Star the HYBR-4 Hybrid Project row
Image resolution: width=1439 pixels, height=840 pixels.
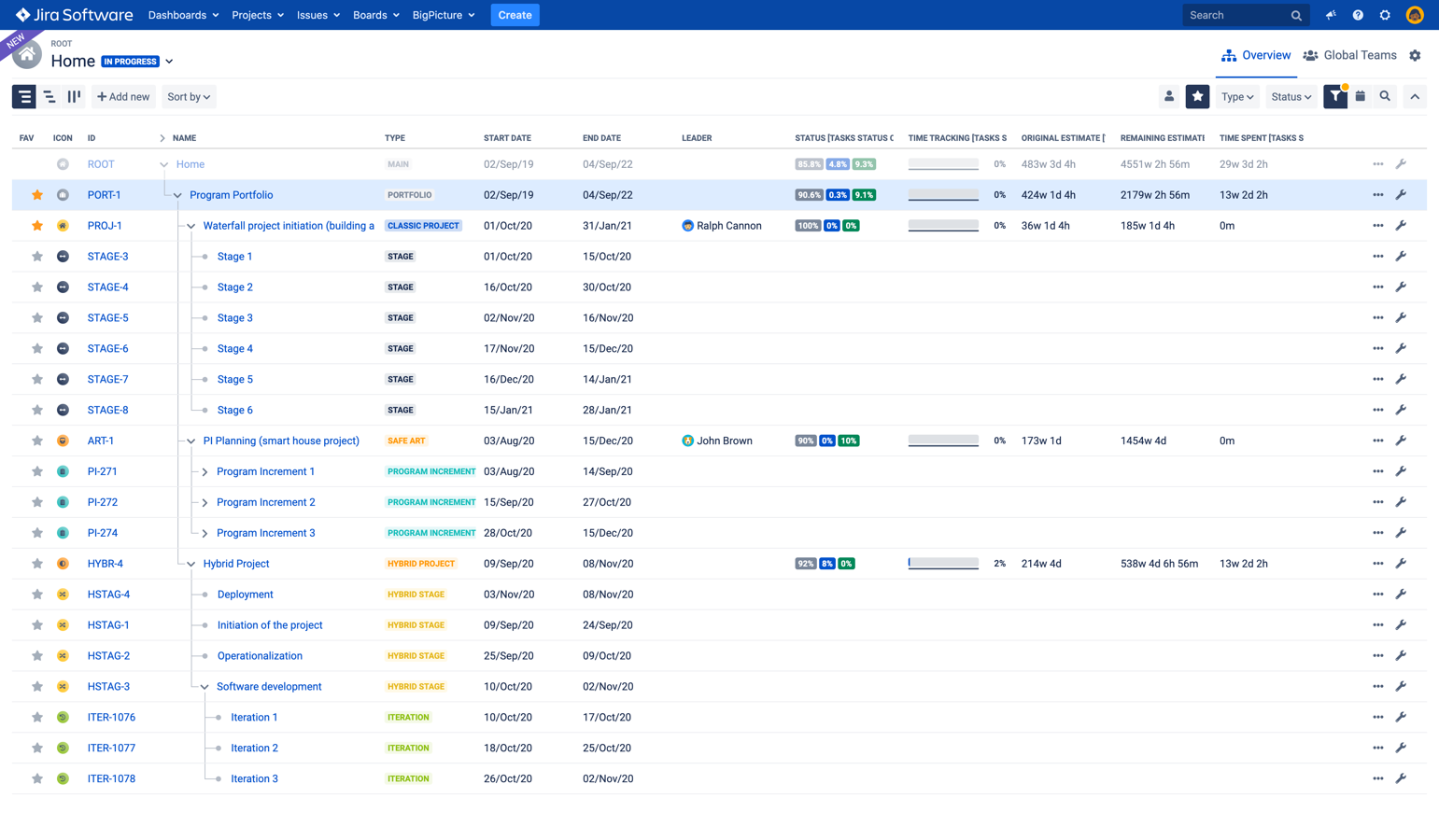[x=36, y=563]
